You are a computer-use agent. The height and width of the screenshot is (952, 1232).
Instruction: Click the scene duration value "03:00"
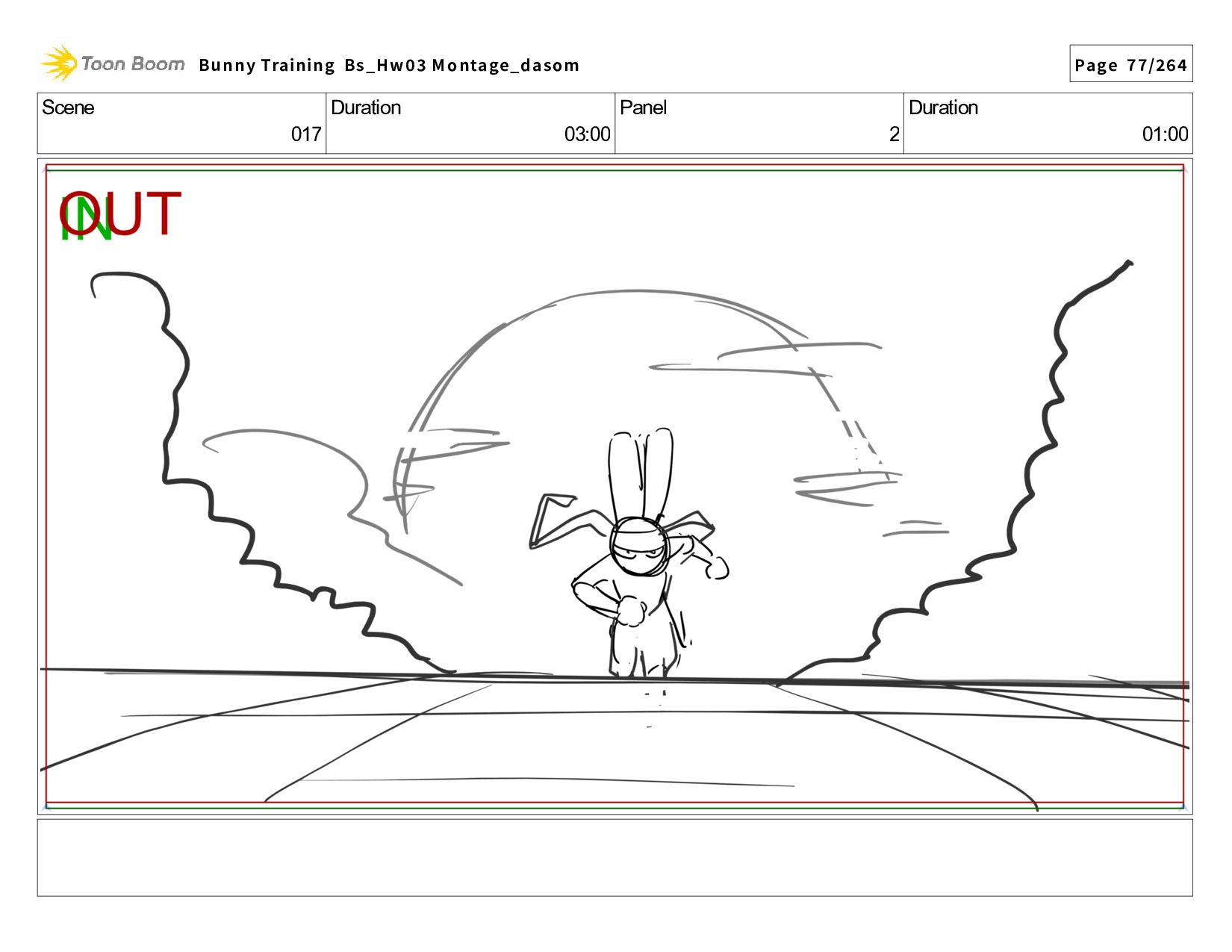pyautogui.click(x=587, y=134)
